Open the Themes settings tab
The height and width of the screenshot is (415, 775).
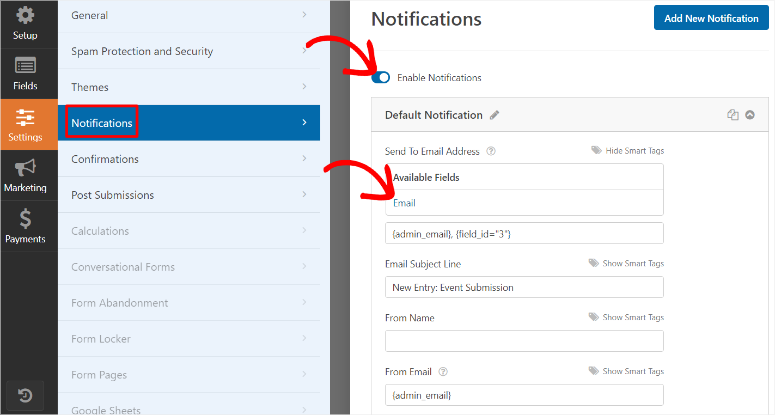pyautogui.click(x=189, y=87)
